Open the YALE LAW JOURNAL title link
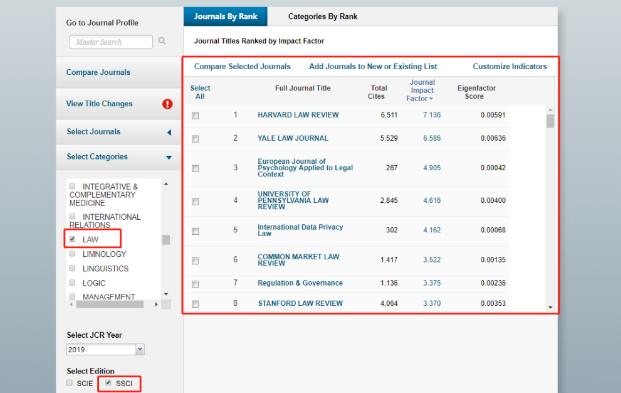 coord(293,138)
